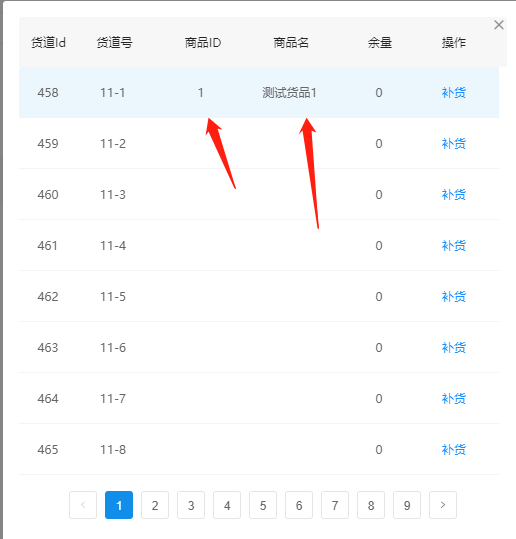The height and width of the screenshot is (539, 516).
Task: Jump to page 2
Action: [x=155, y=505]
